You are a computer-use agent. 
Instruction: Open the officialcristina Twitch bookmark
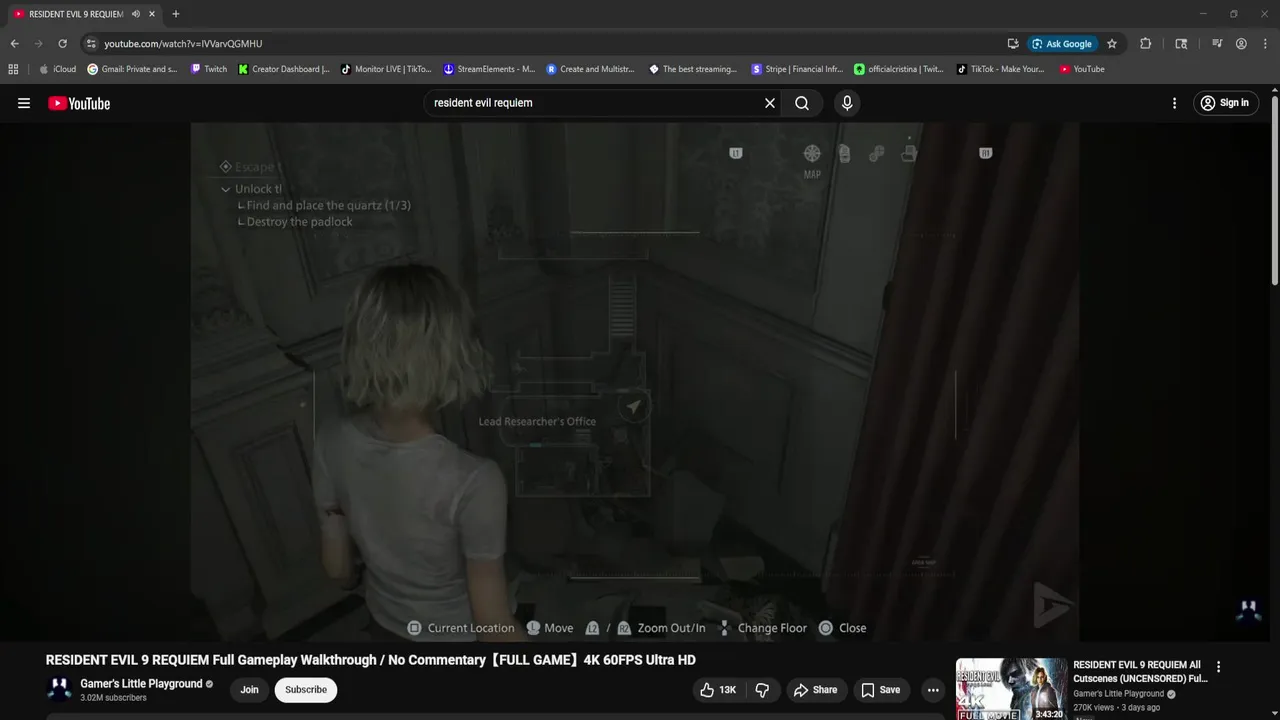[x=899, y=69]
